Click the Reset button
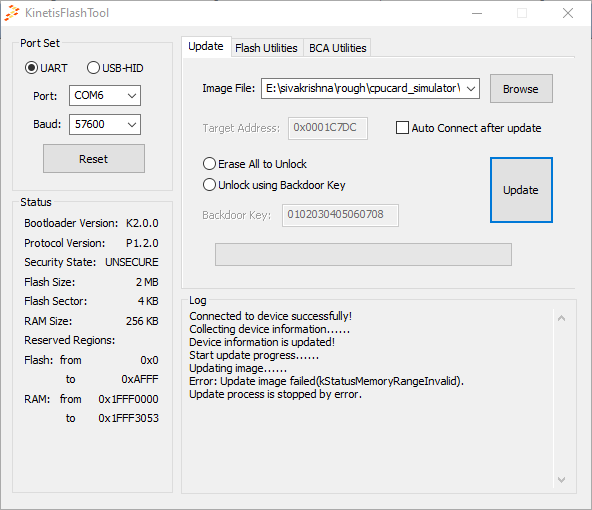Viewport: 592px width, 510px height. 94,159
